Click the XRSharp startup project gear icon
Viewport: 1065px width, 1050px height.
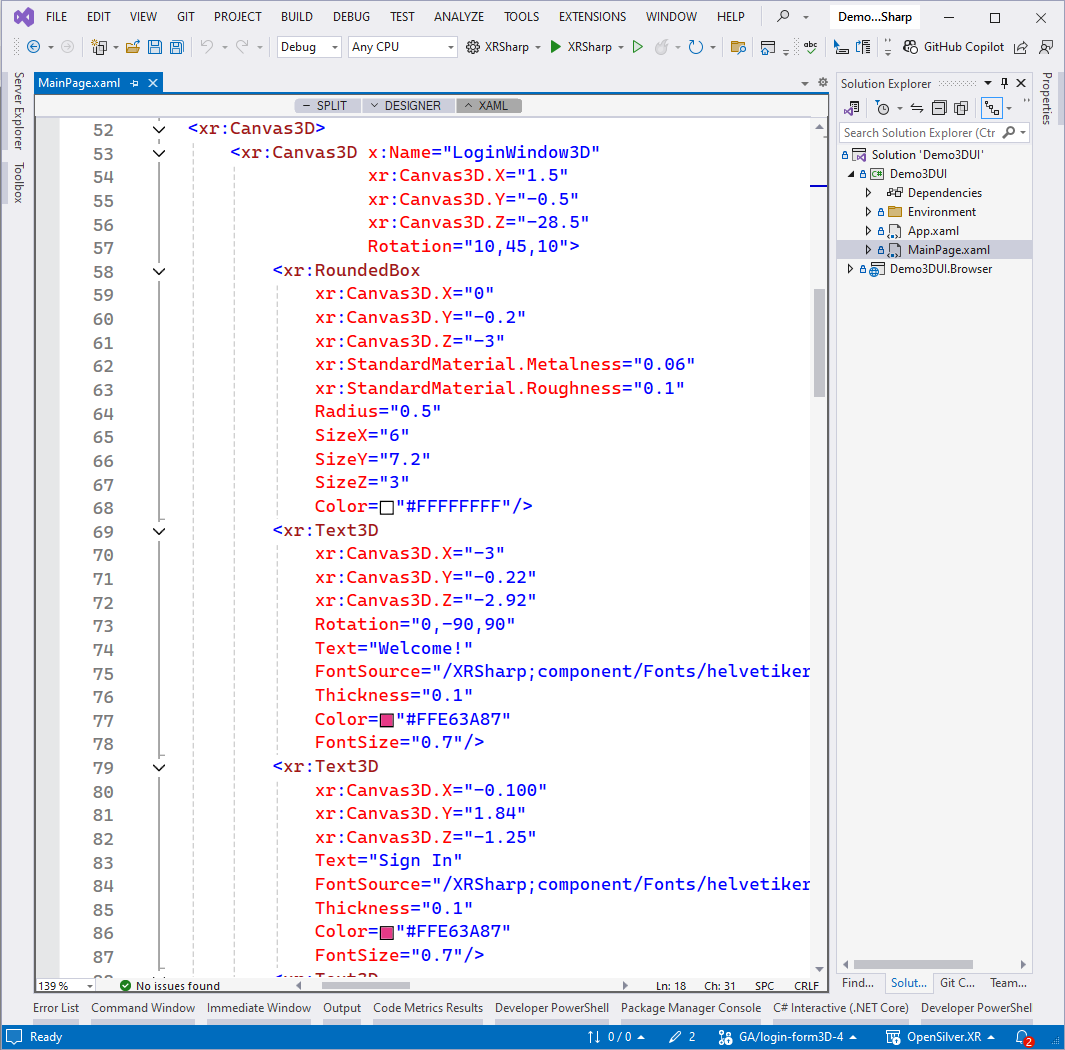473,47
